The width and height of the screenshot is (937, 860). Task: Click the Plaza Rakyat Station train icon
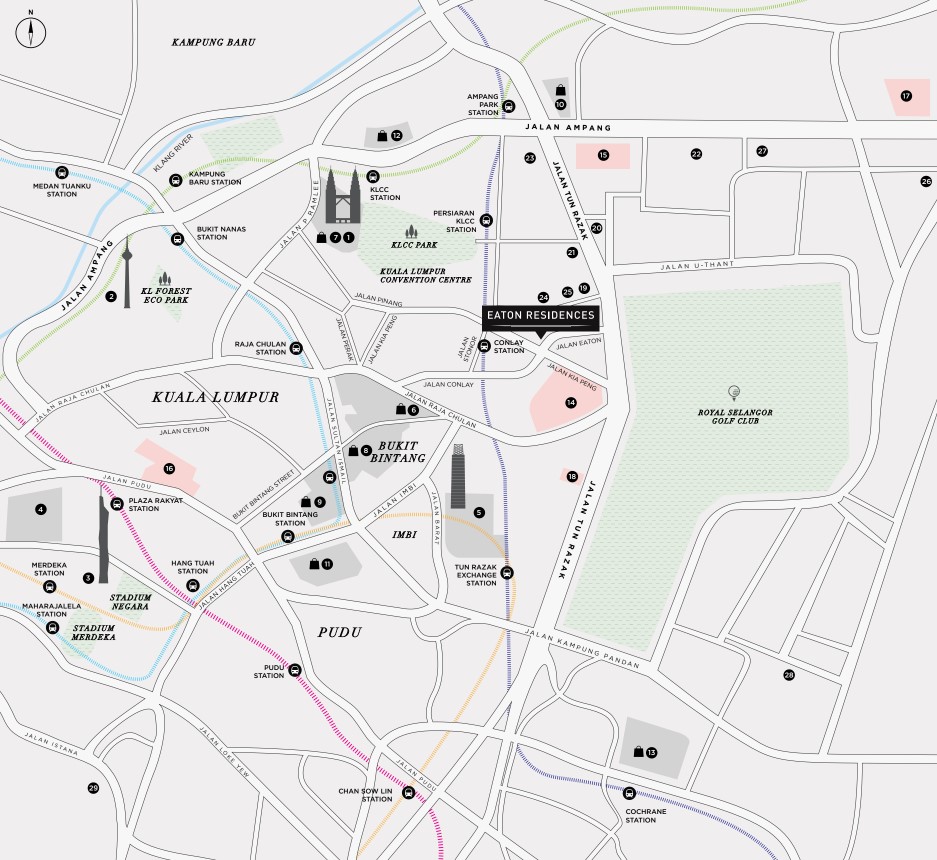coord(118,504)
